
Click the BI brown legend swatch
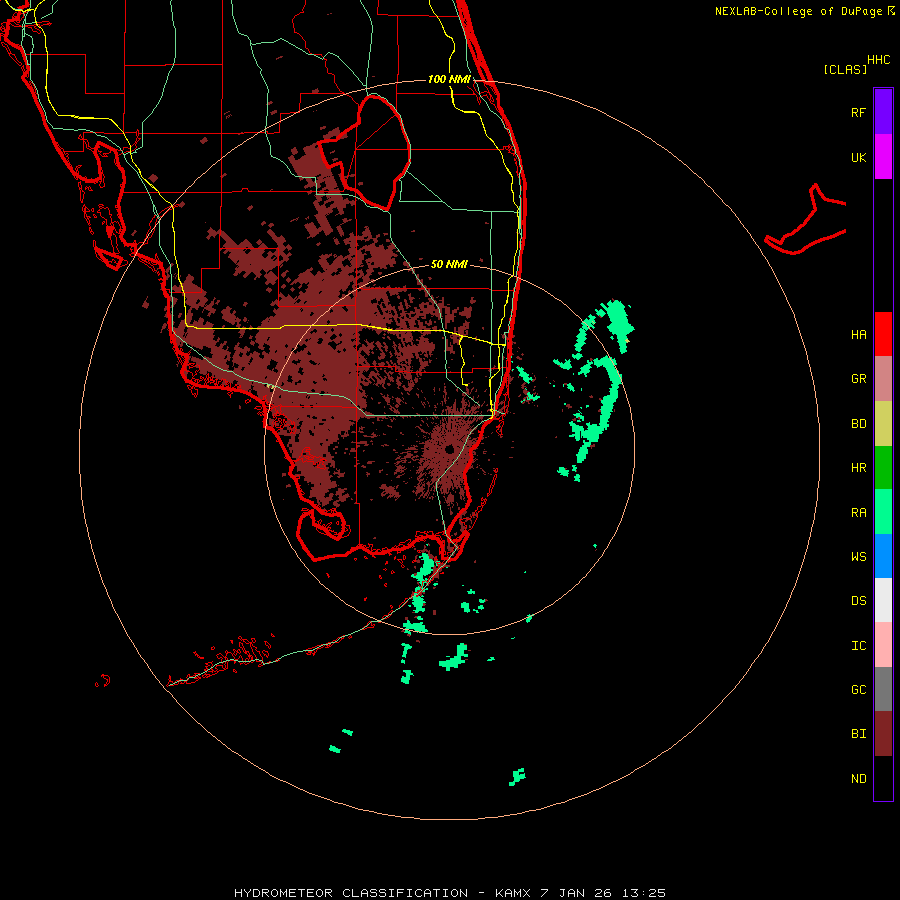[883, 734]
